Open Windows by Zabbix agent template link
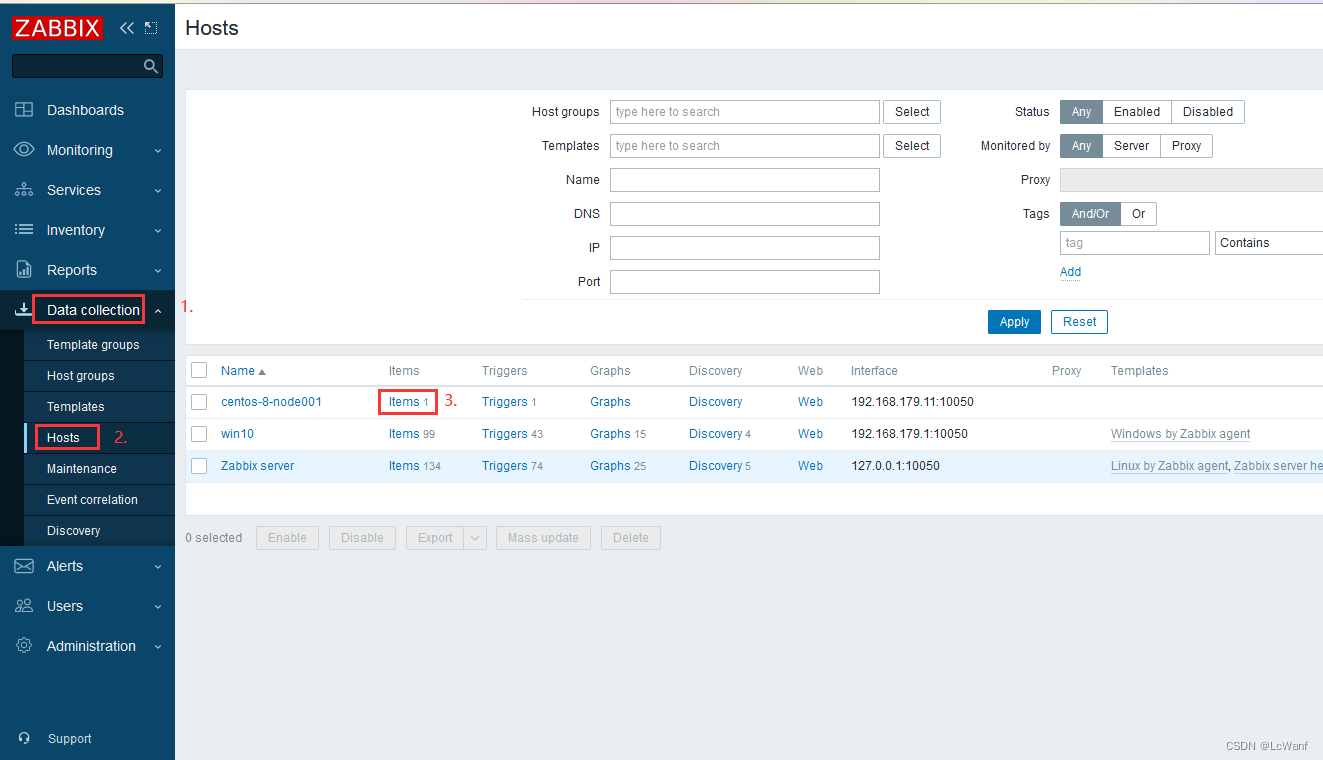The width and height of the screenshot is (1323, 760). click(x=1180, y=434)
